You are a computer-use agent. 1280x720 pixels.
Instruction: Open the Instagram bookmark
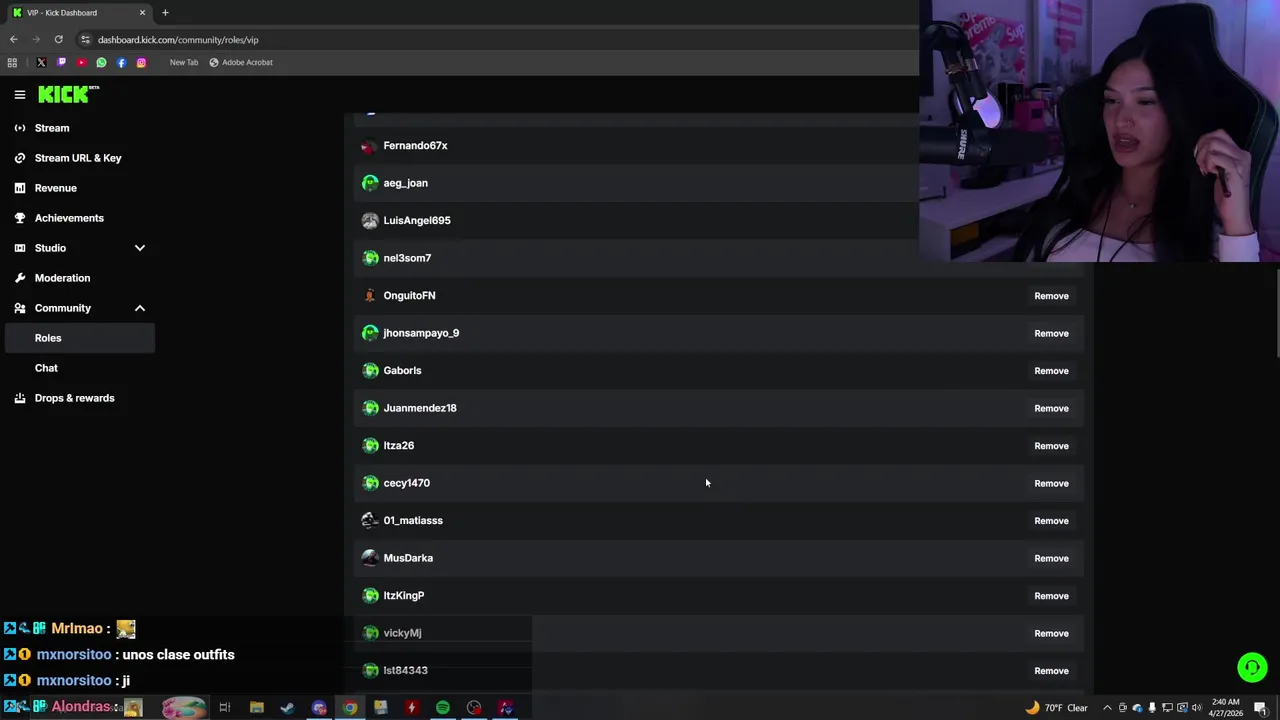pos(141,62)
